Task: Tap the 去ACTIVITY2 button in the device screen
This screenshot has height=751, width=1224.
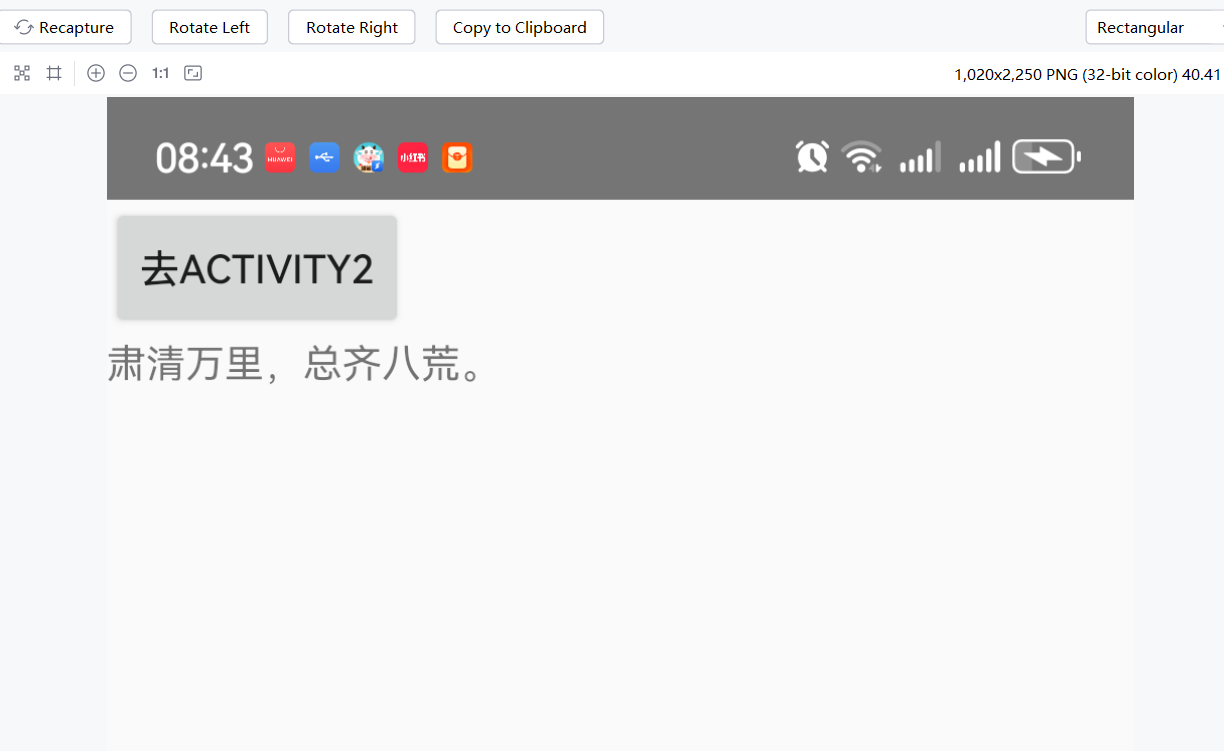Action: pyautogui.click(x=257, y=268)
